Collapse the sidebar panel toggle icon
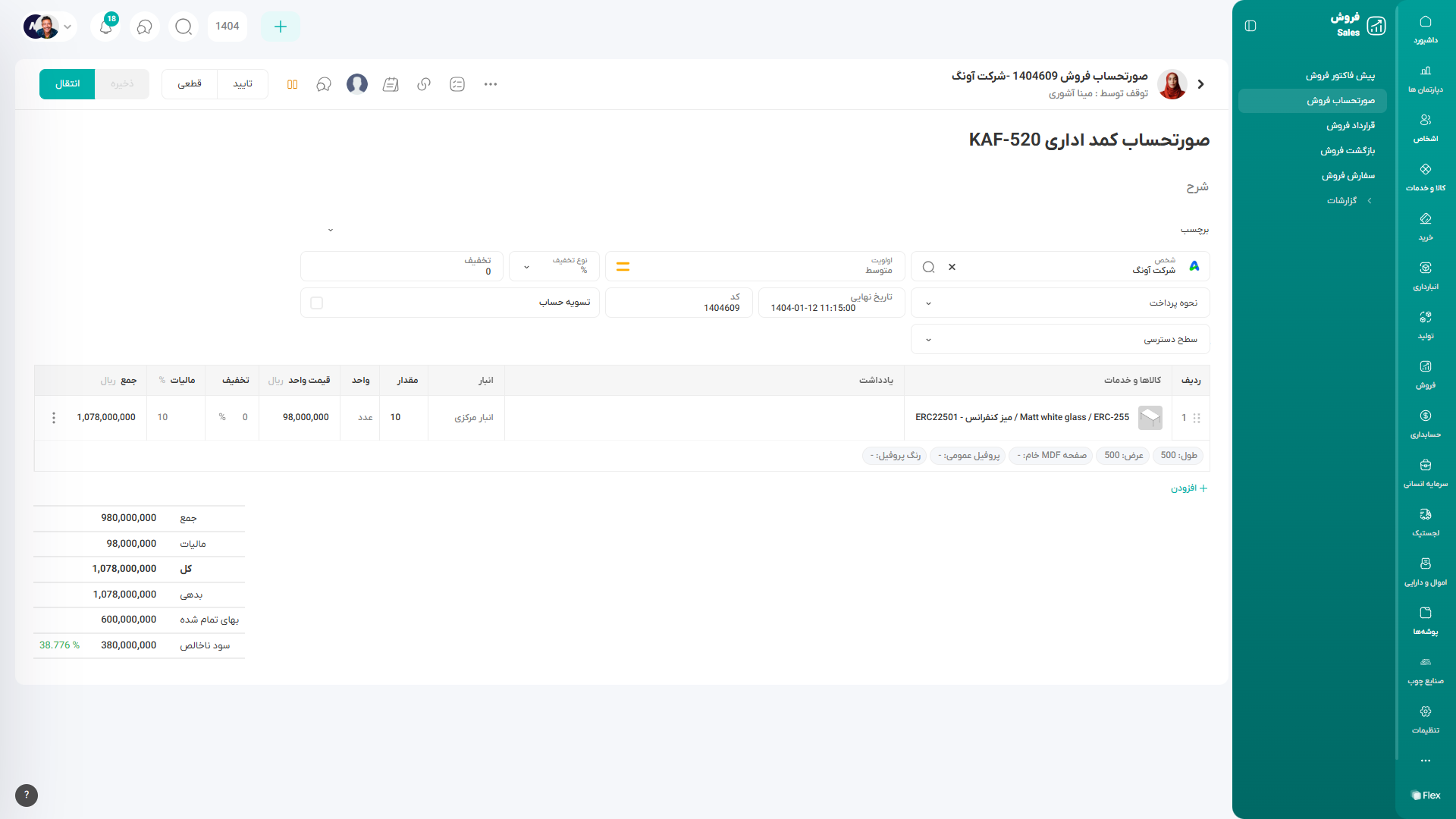 click(x=1250, y=26)
